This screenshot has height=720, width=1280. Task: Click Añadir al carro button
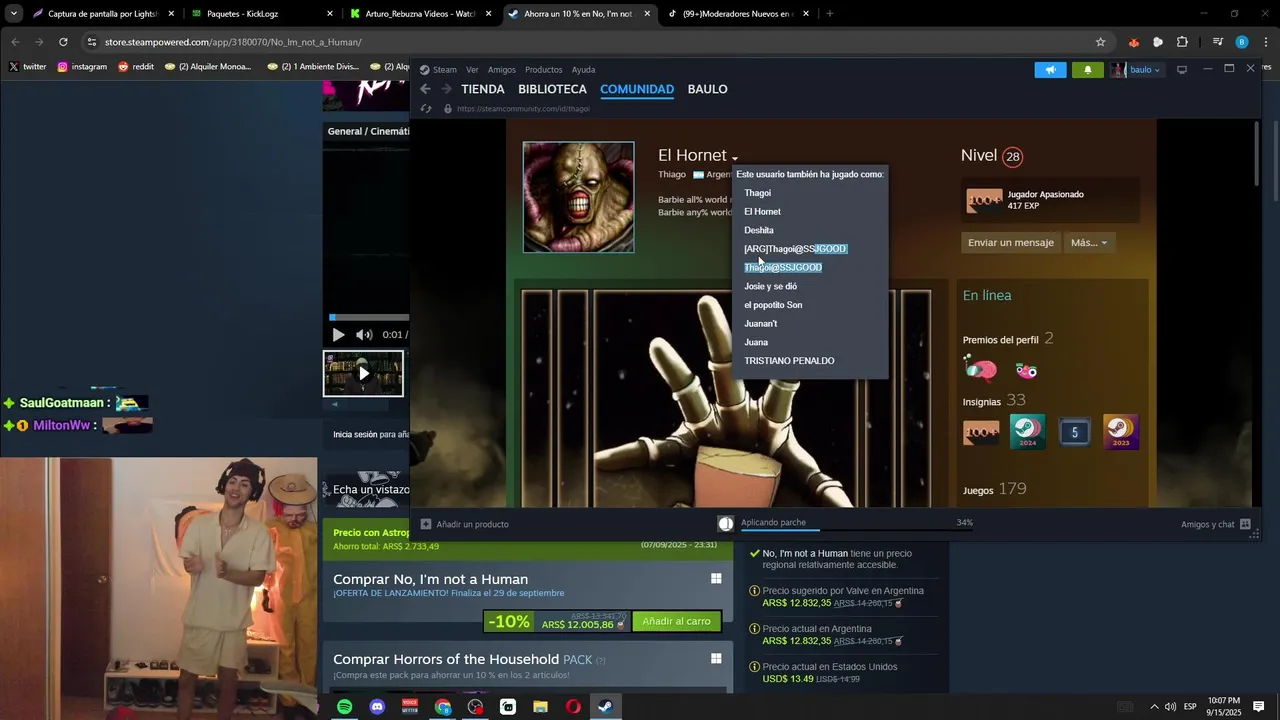[676, 621]
